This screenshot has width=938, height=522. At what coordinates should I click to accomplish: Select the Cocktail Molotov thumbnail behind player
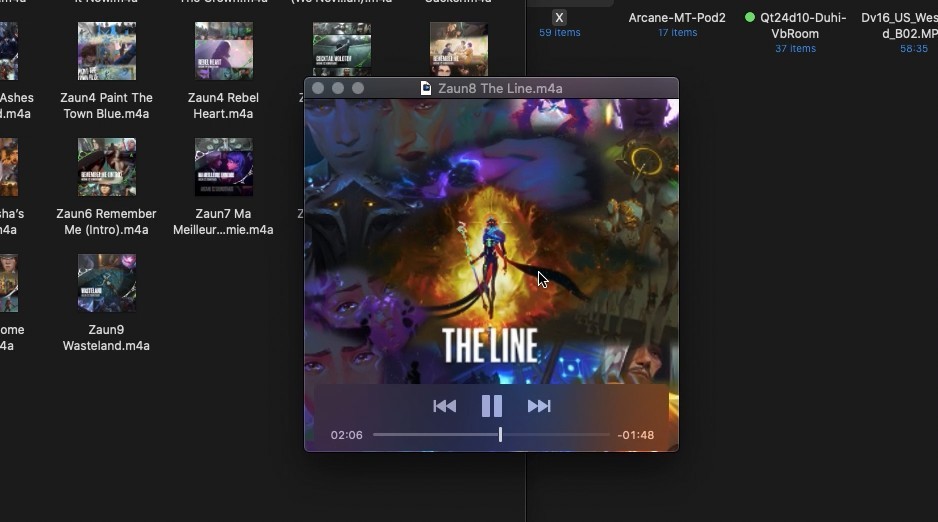point(342,49)
